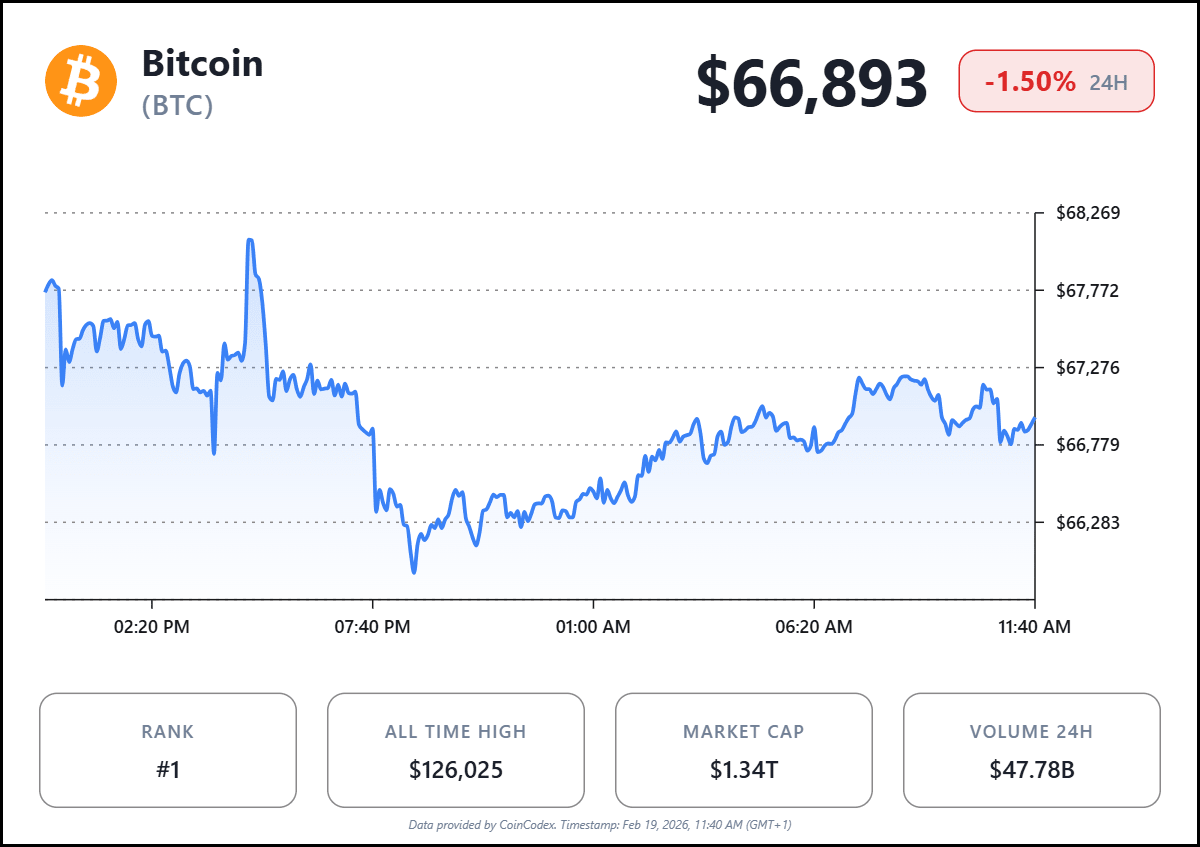Click the CoinCodex data attribution text

tap(600, 825)
